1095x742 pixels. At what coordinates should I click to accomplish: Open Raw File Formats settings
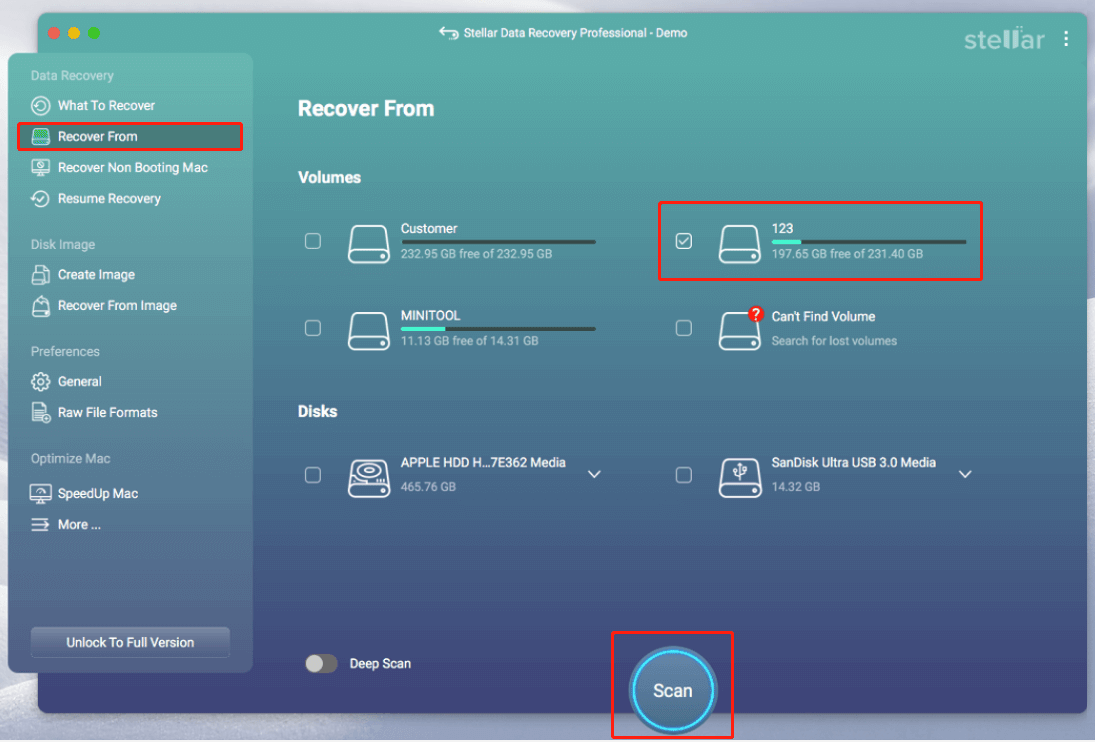41,412
